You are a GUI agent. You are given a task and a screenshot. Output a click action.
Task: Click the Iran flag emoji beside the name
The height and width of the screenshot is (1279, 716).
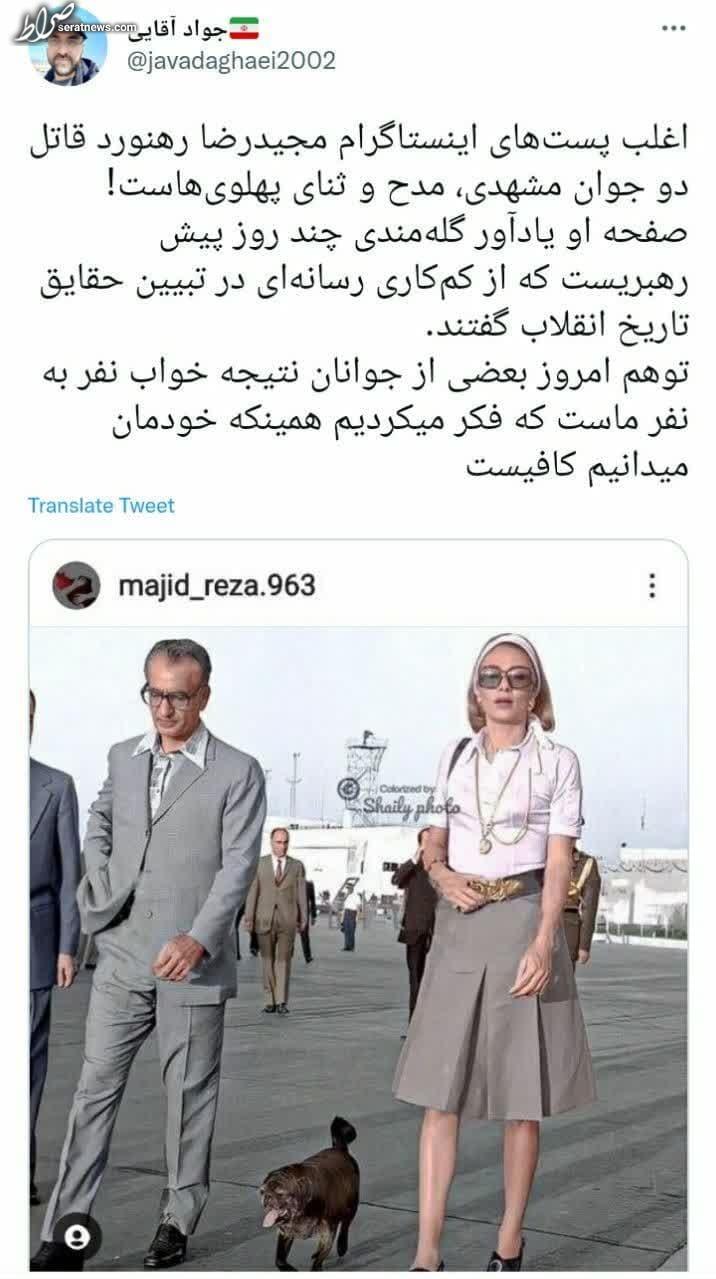tap(243, 27)
